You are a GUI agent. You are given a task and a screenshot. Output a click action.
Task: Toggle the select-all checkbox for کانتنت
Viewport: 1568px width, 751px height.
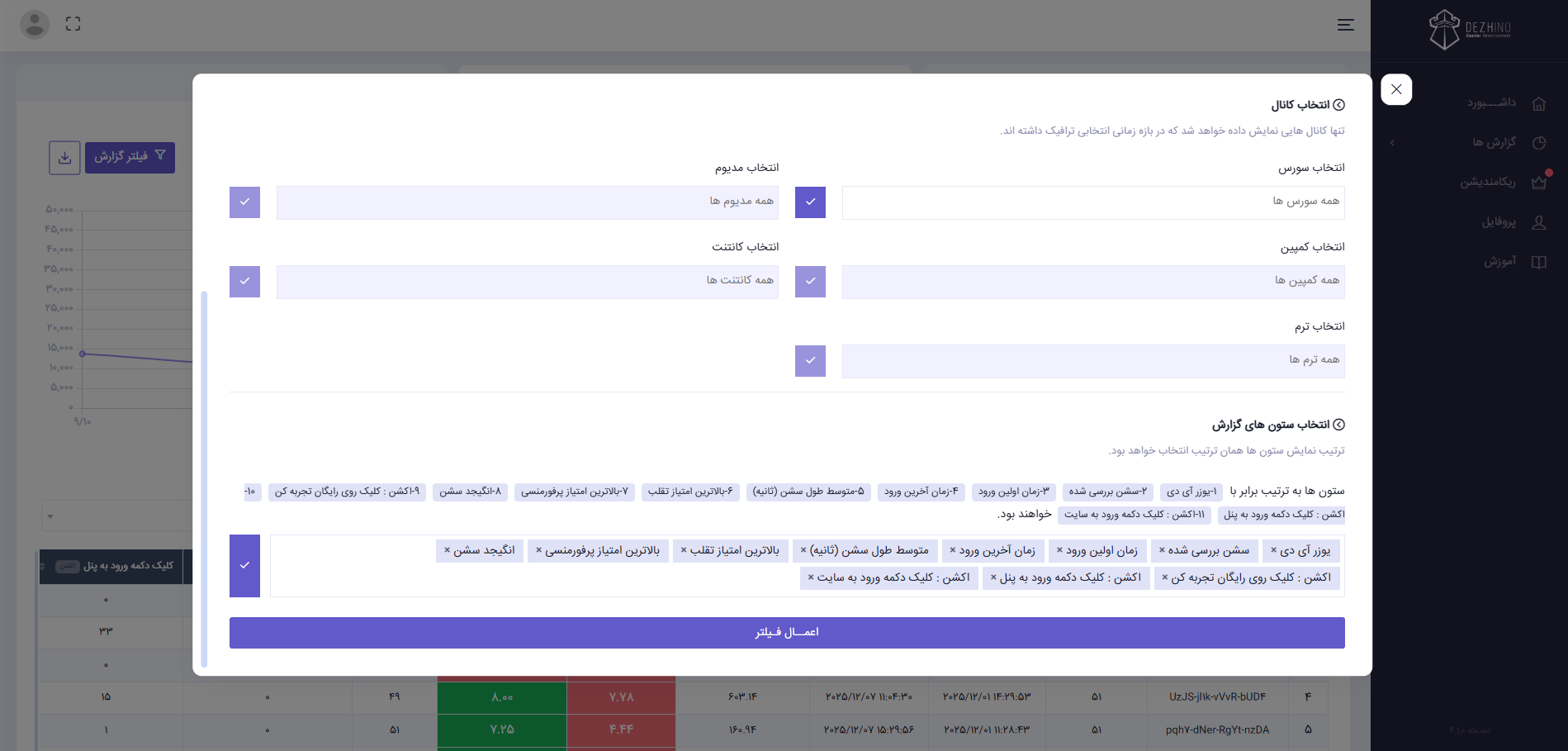point(244,282)
